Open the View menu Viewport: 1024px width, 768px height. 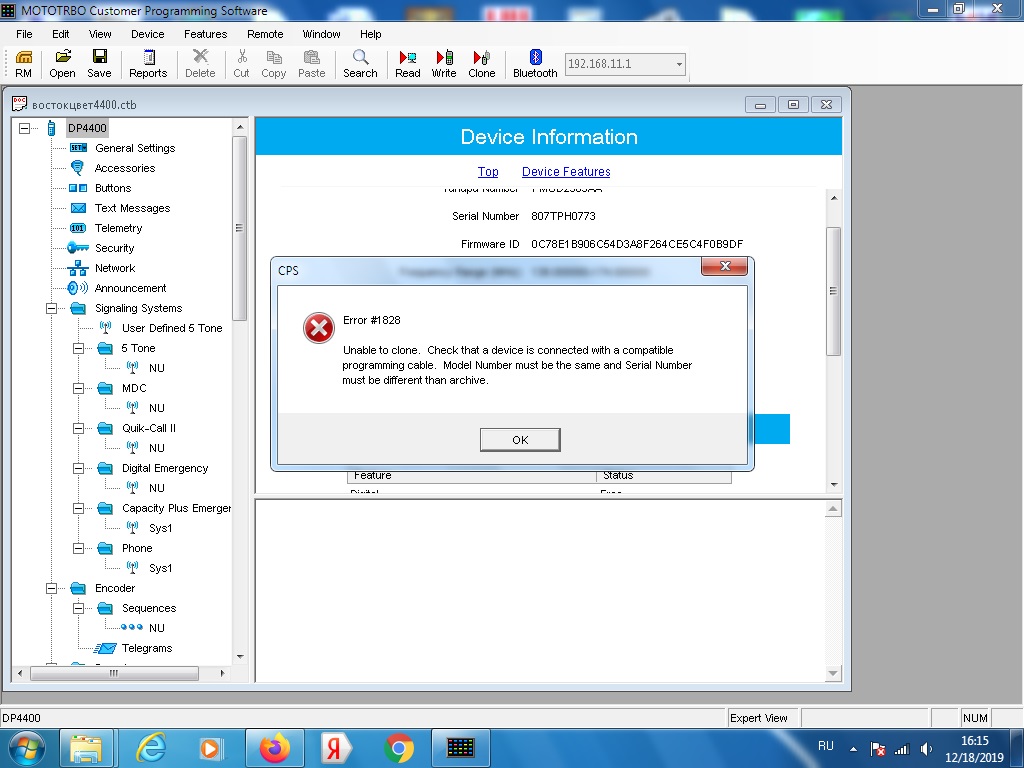(x=100, y=34)
